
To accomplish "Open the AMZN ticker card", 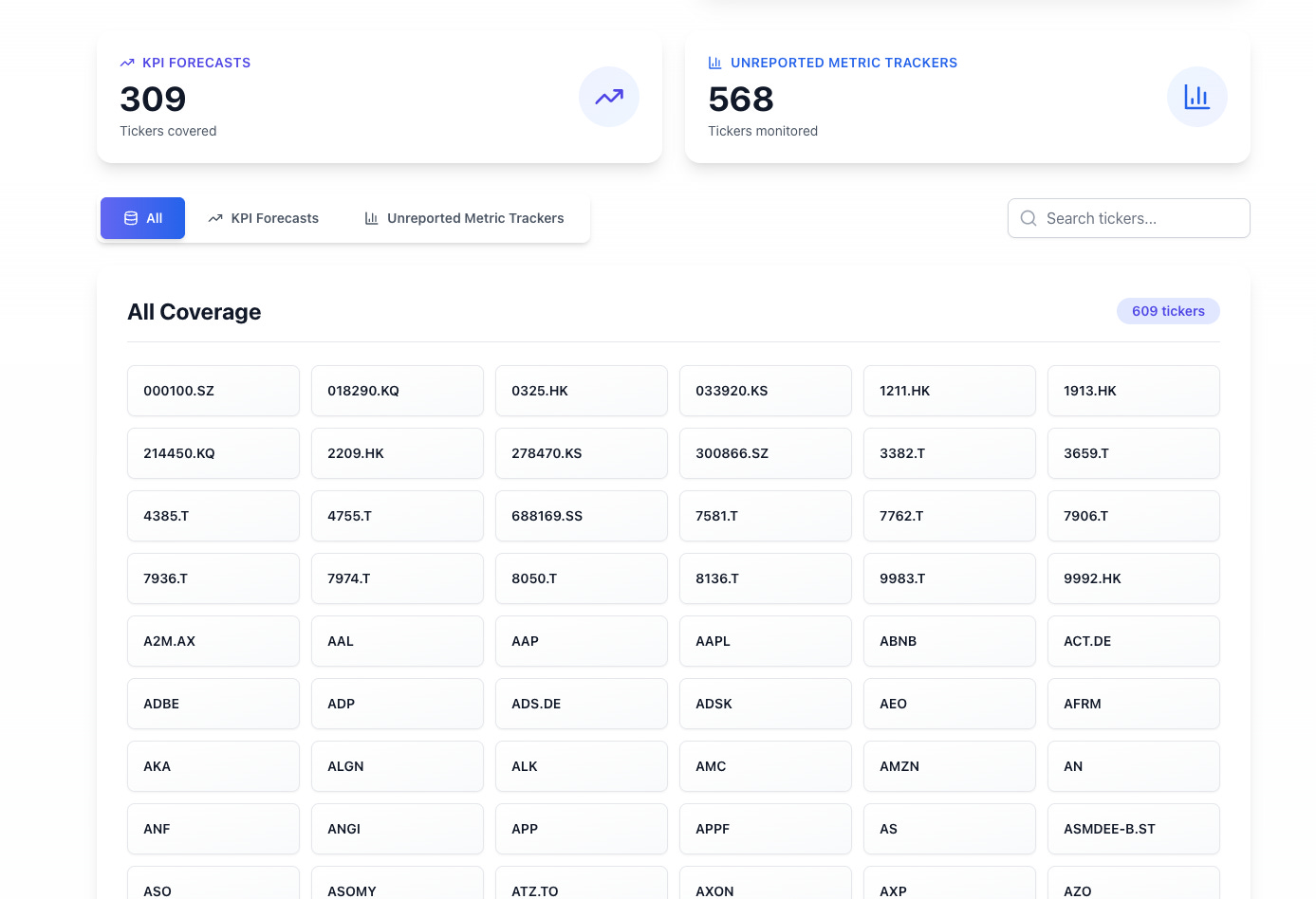I will coord(950,766).
